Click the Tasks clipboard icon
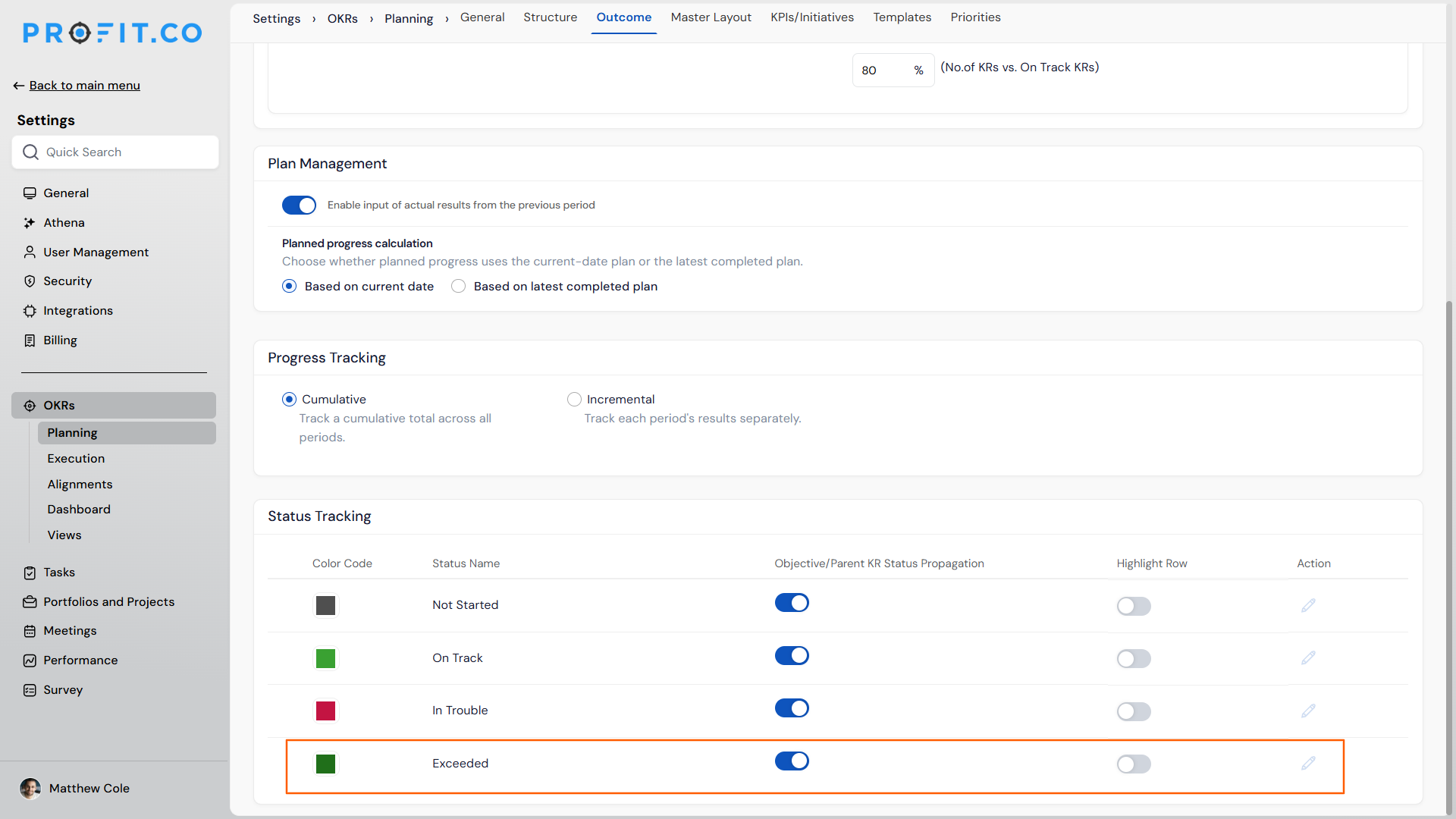This screenshot has width=1456, height=819. pos(30,573)
